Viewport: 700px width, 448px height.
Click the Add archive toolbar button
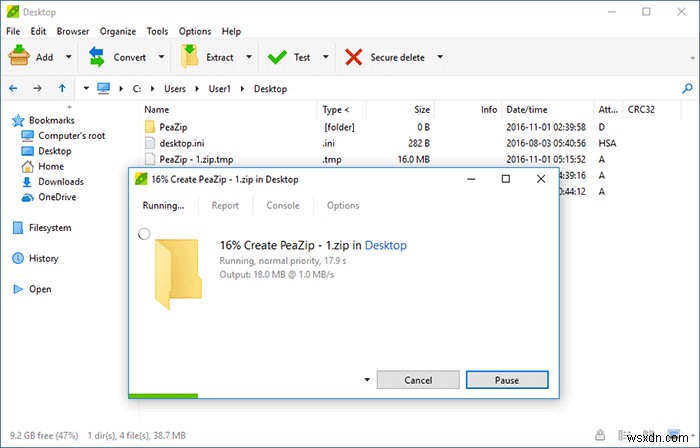31,57
